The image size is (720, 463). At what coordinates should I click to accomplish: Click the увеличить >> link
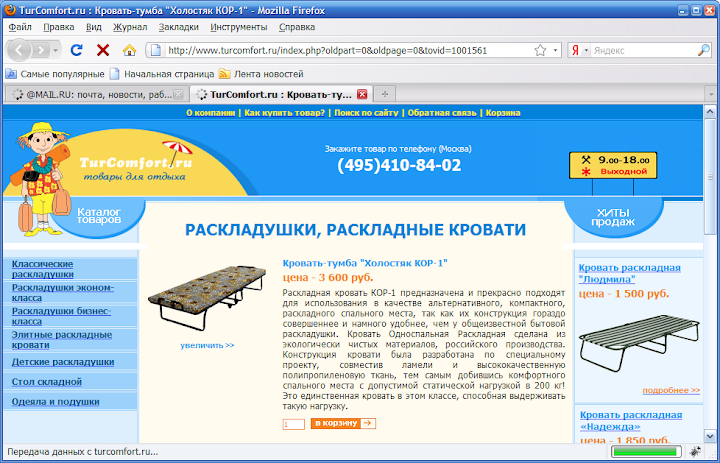207,345
